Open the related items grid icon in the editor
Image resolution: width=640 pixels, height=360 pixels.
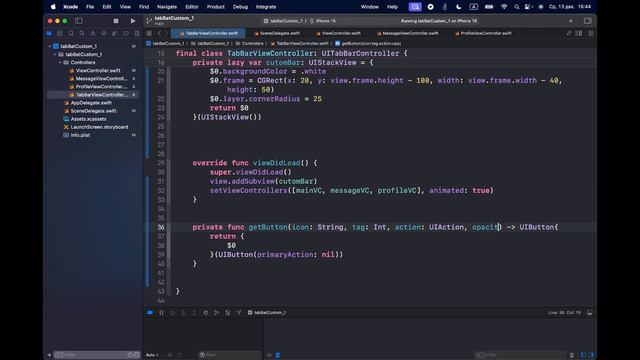tap(149, 33)
